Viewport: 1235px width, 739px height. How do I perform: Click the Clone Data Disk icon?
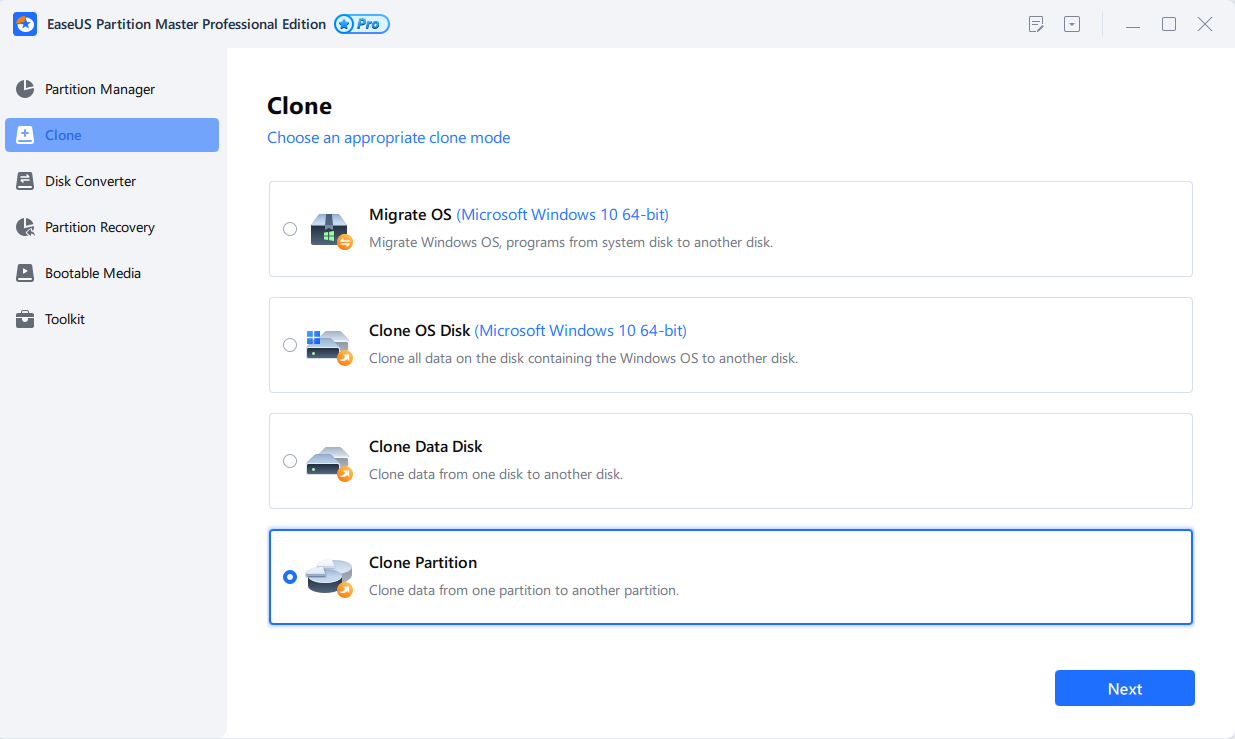329,461
